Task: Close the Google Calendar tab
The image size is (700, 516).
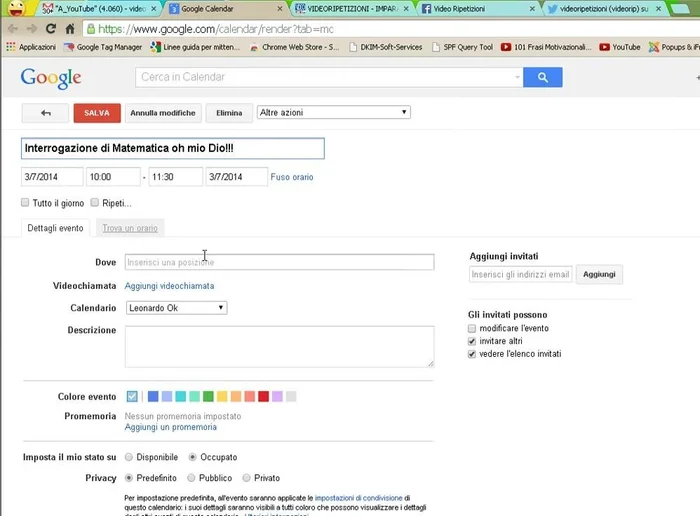Action: [279, 8]
